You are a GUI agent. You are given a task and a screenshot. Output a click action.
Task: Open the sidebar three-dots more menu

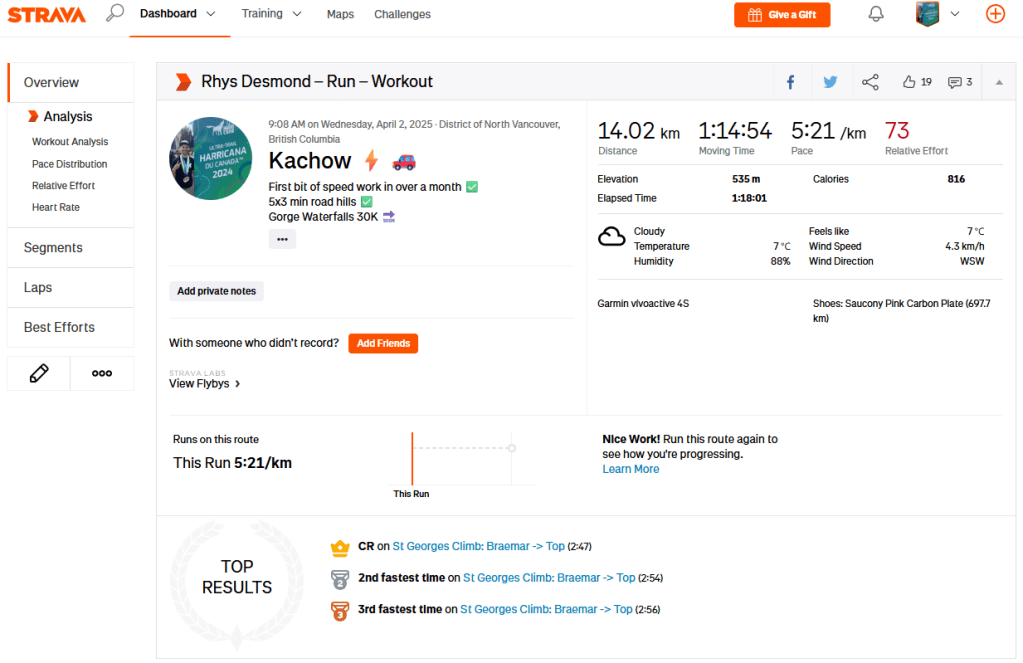[102, 373]
